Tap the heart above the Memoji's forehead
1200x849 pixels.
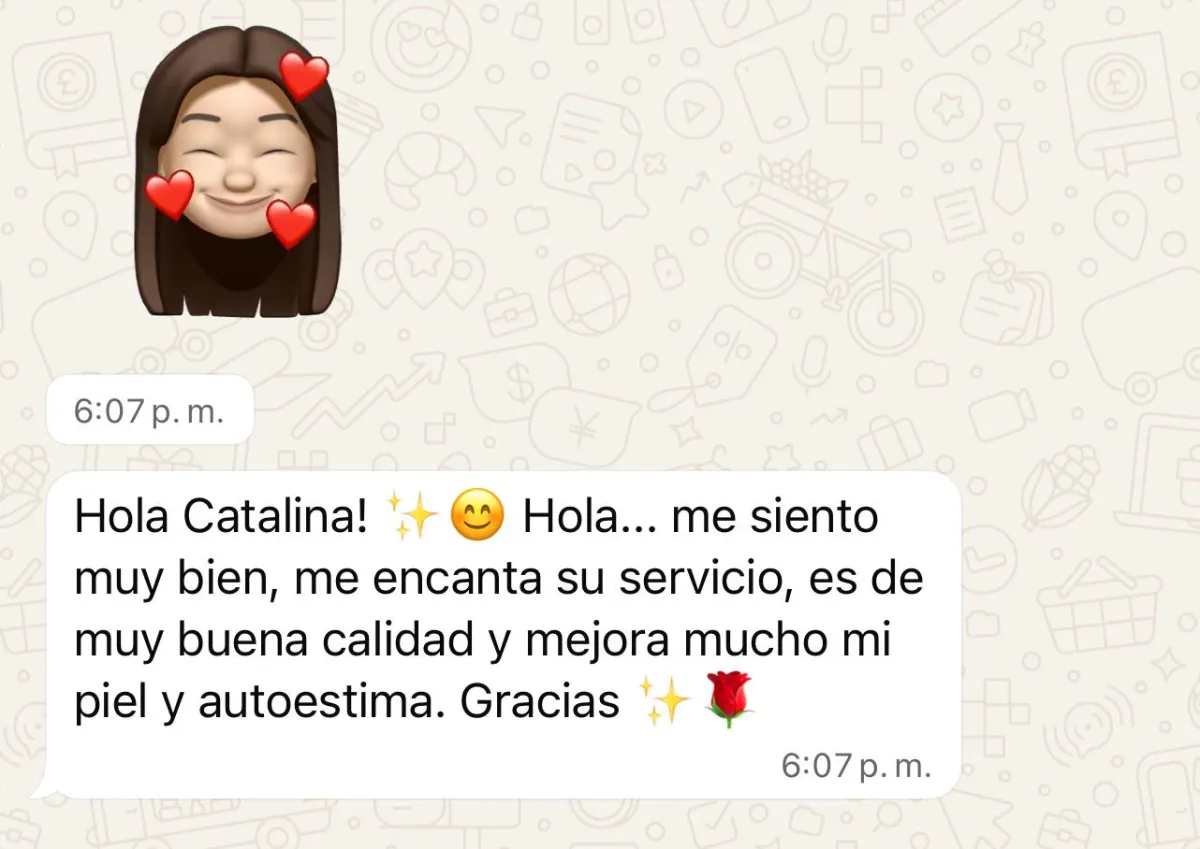[303, 76]
